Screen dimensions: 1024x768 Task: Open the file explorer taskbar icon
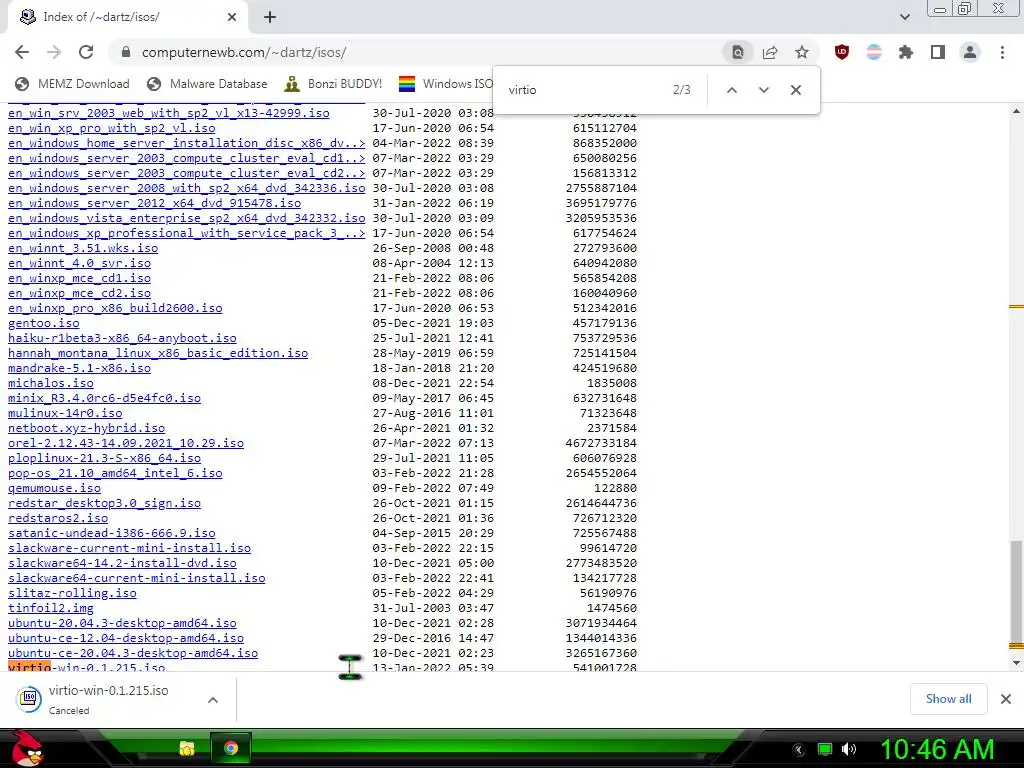[187, 748]
